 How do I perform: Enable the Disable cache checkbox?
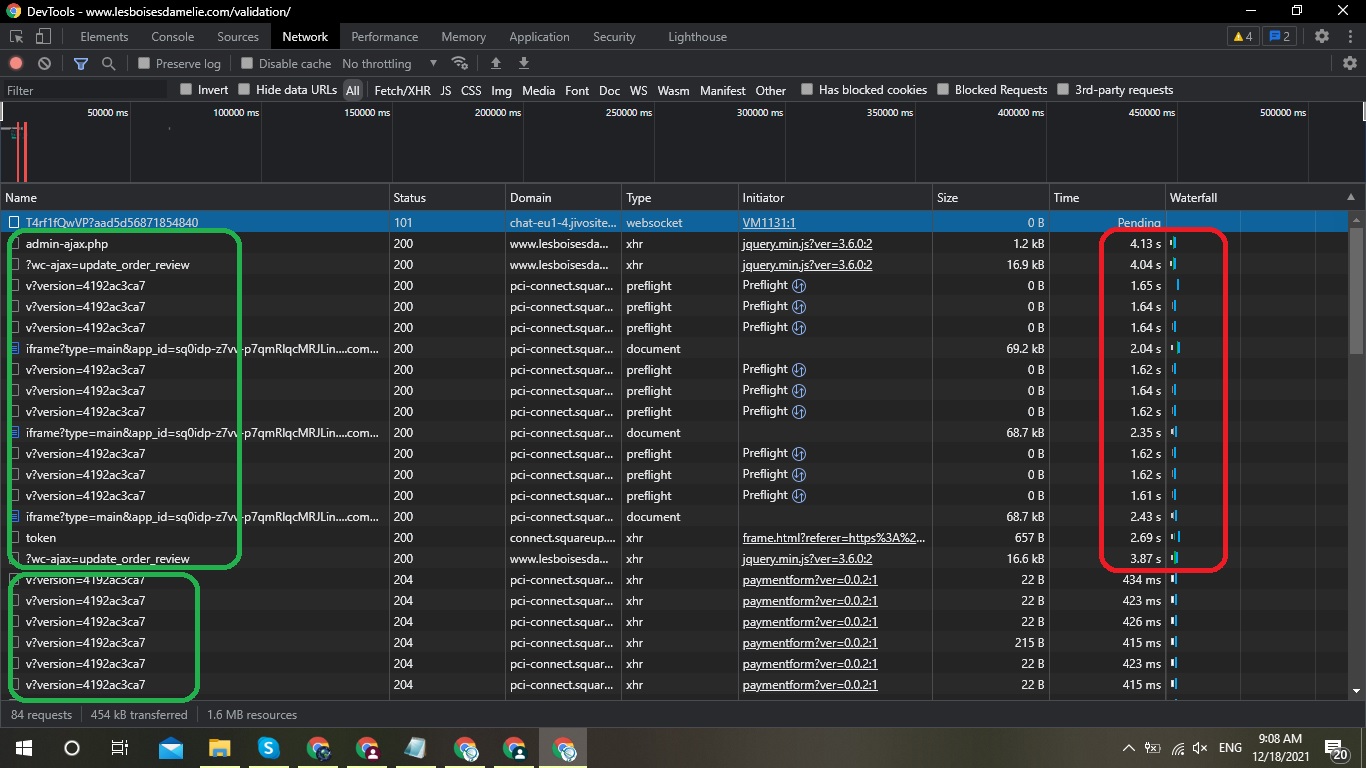pyautogui.click(x=247, y=63)
